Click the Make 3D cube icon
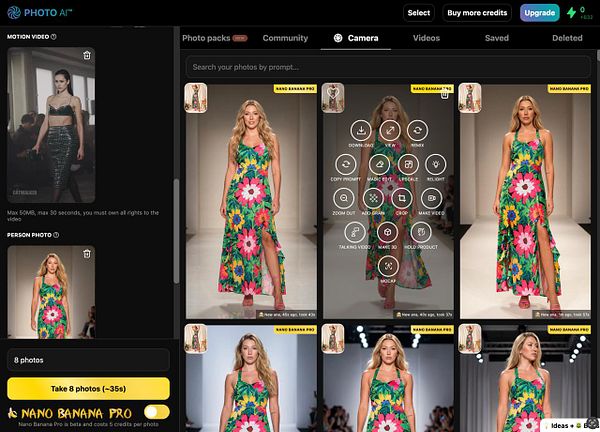The image size is (600, 432). [387, 232]
